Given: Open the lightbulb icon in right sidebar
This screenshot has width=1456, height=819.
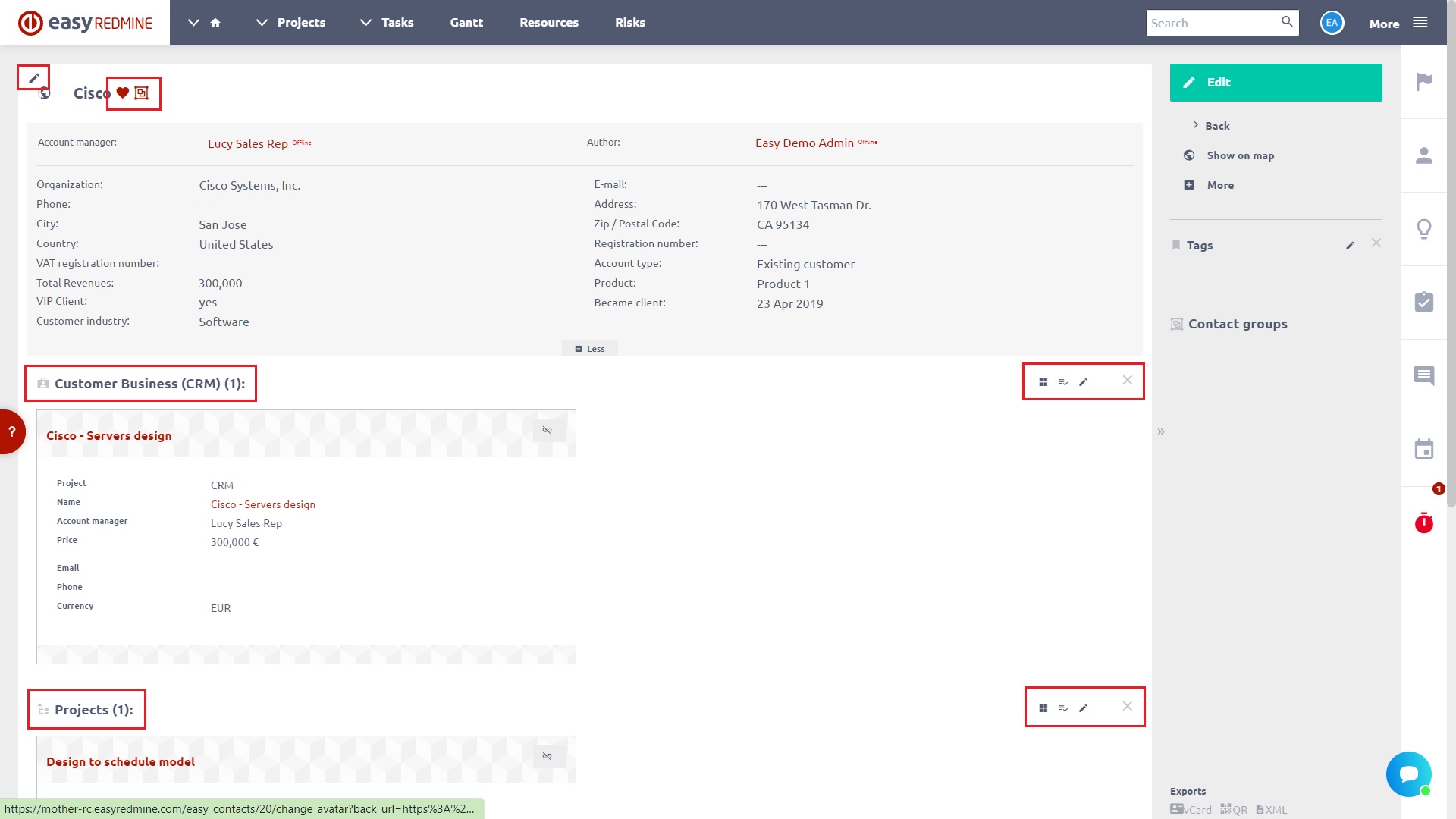Looking at the screenshot, I should point(1424,228).
